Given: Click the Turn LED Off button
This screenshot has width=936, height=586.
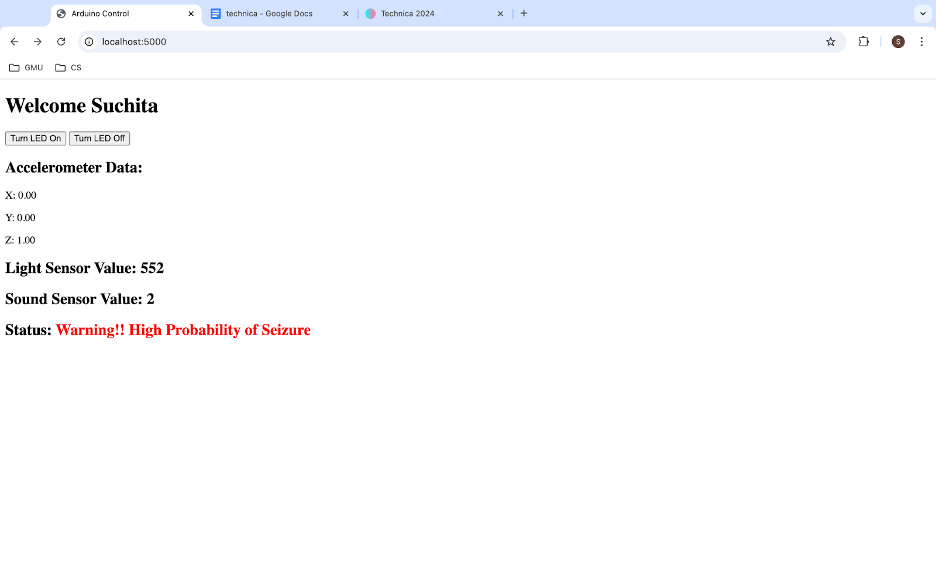Looking at the screenshot, I should coord(100,138).
